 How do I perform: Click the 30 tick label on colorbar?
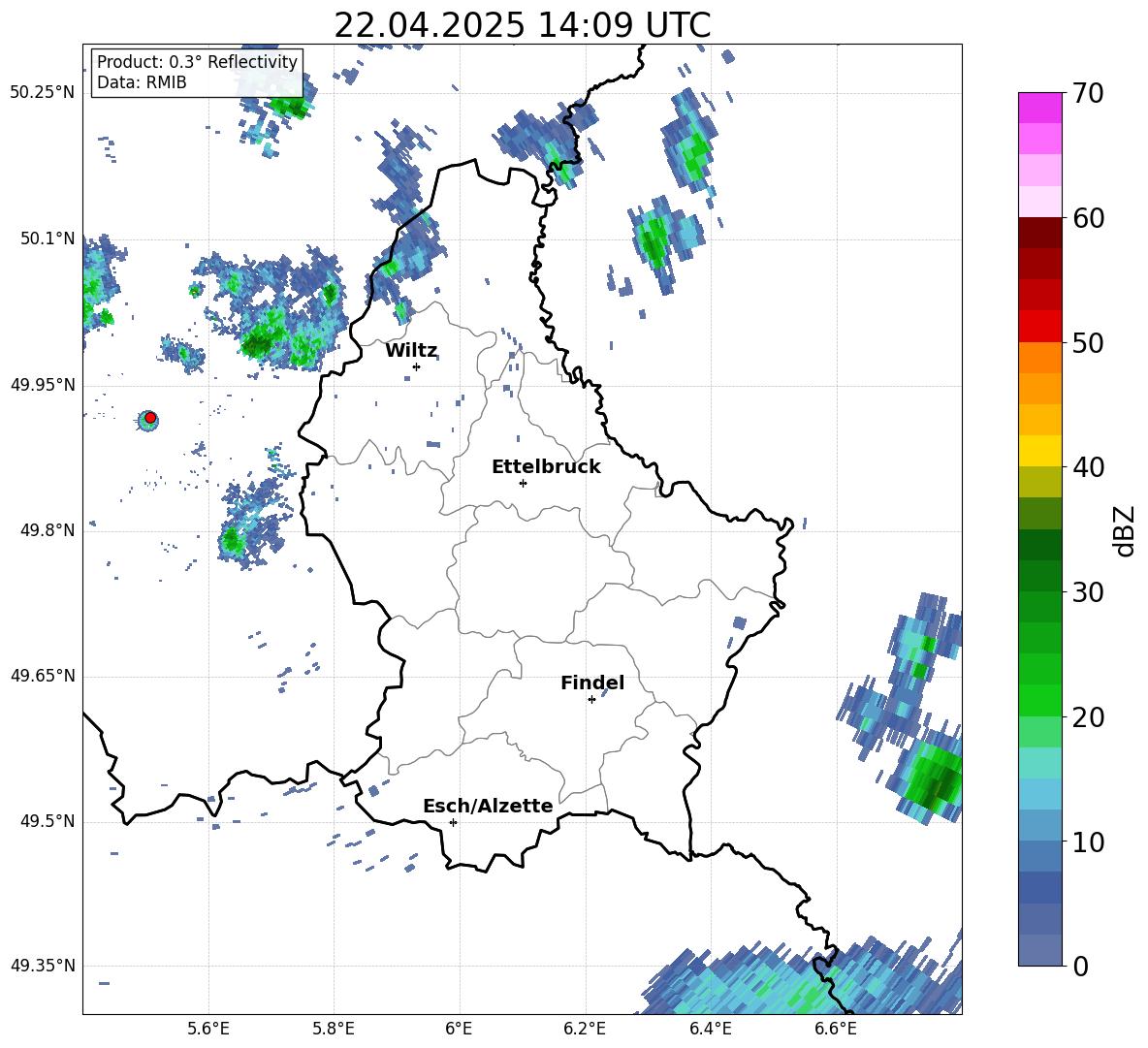pos(1088,592)
